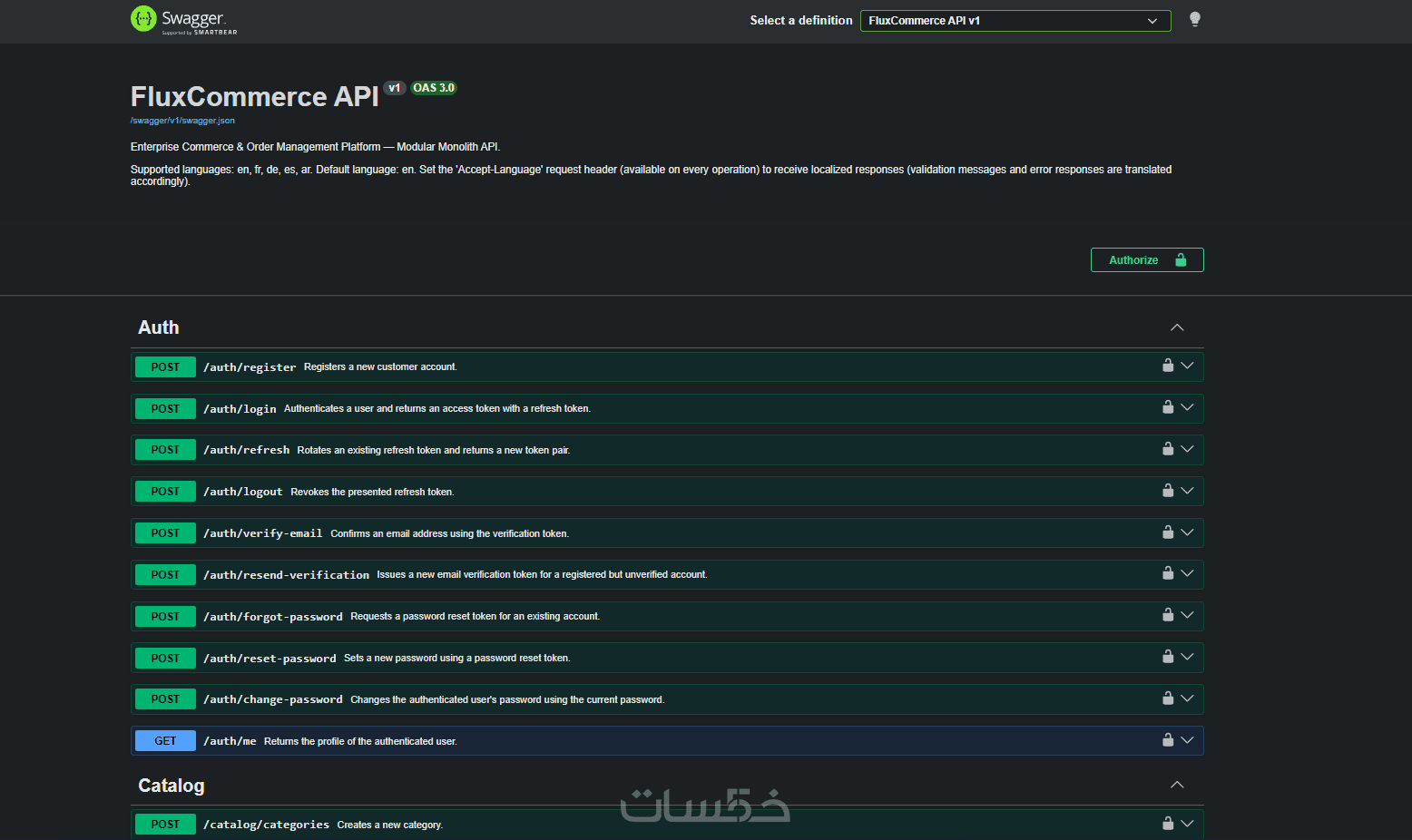Expand the /auth/me operation chevron

1187,741
